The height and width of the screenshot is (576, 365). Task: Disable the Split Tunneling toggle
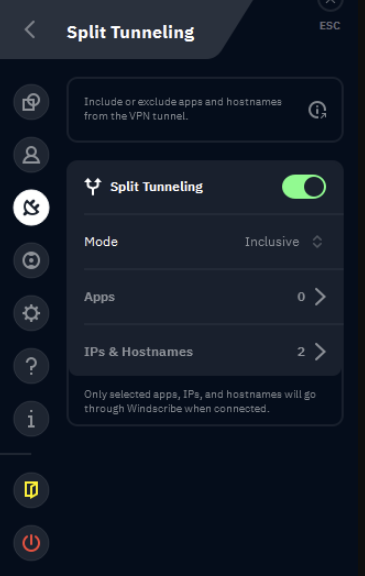pos(304,187)
